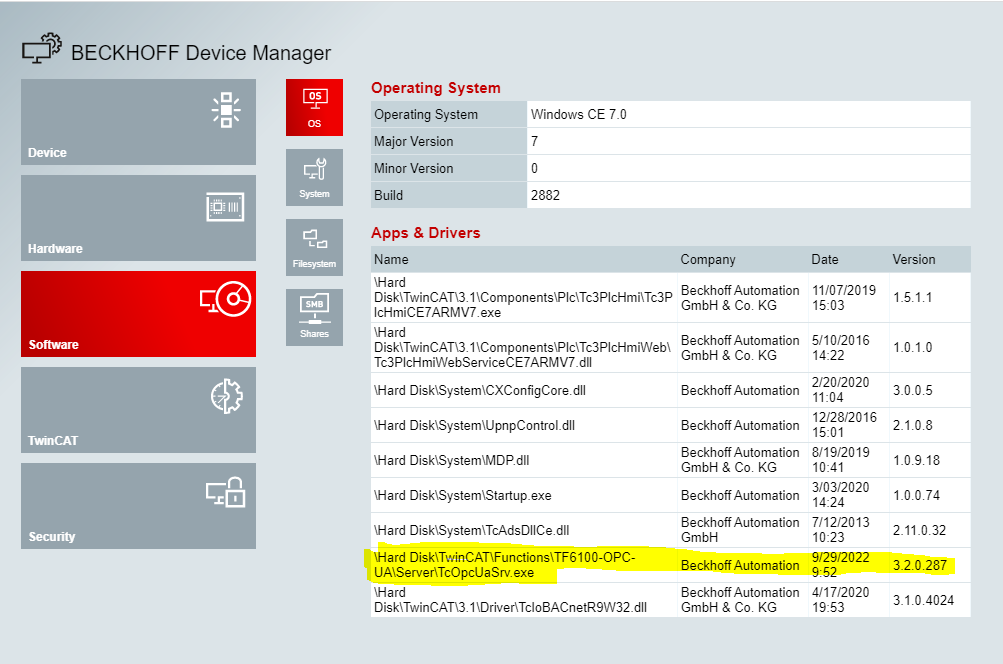Click date 3/03/2020 14:24
1003x664 pixels.
click(x=840, y=495)
